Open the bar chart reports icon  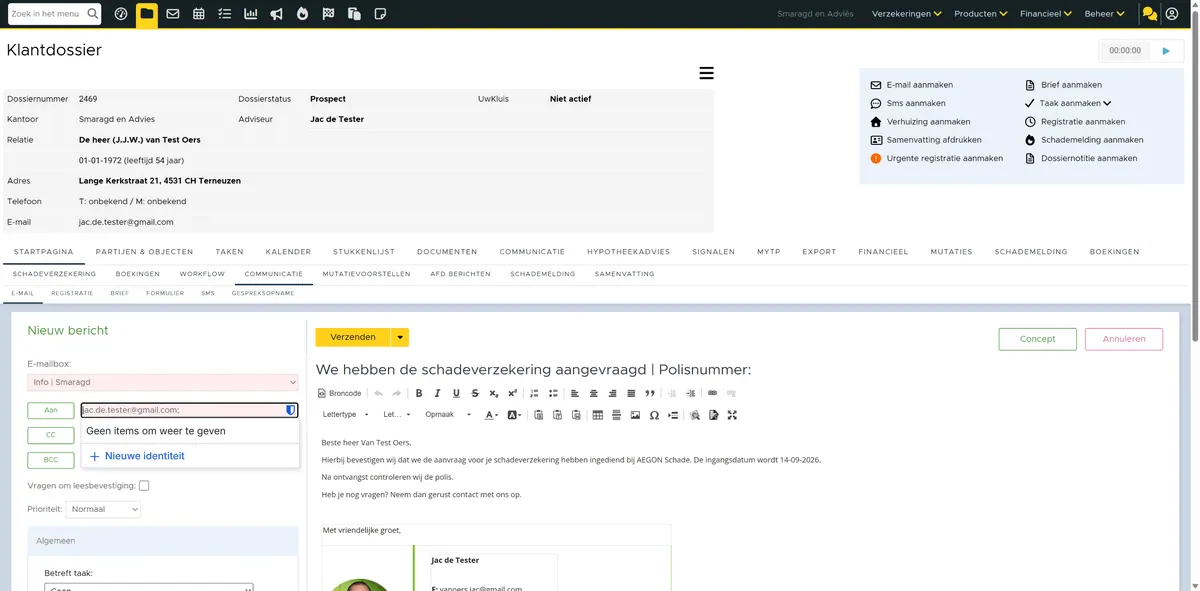251,14
